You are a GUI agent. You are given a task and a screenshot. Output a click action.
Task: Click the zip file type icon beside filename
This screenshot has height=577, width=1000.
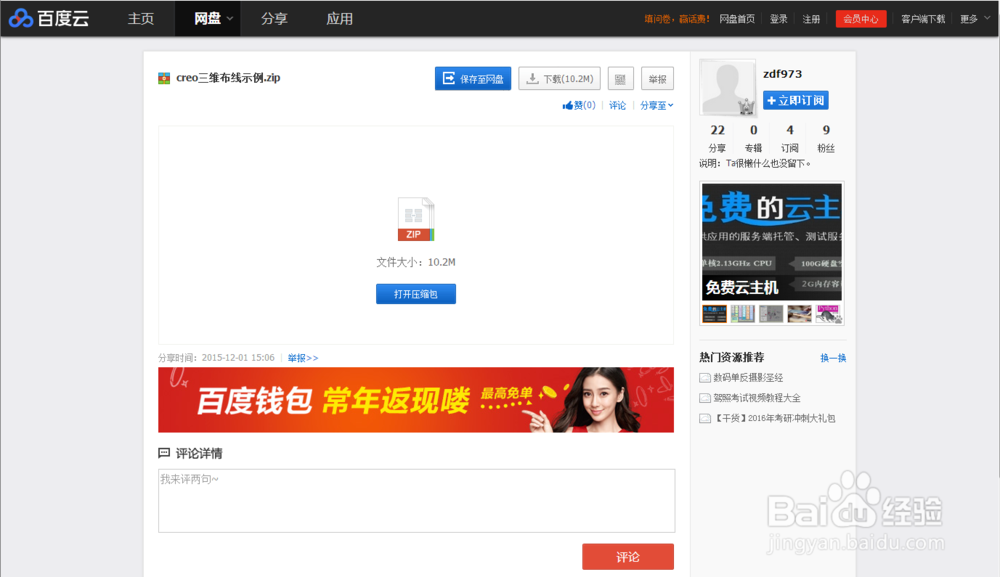[x=164, y=78]
